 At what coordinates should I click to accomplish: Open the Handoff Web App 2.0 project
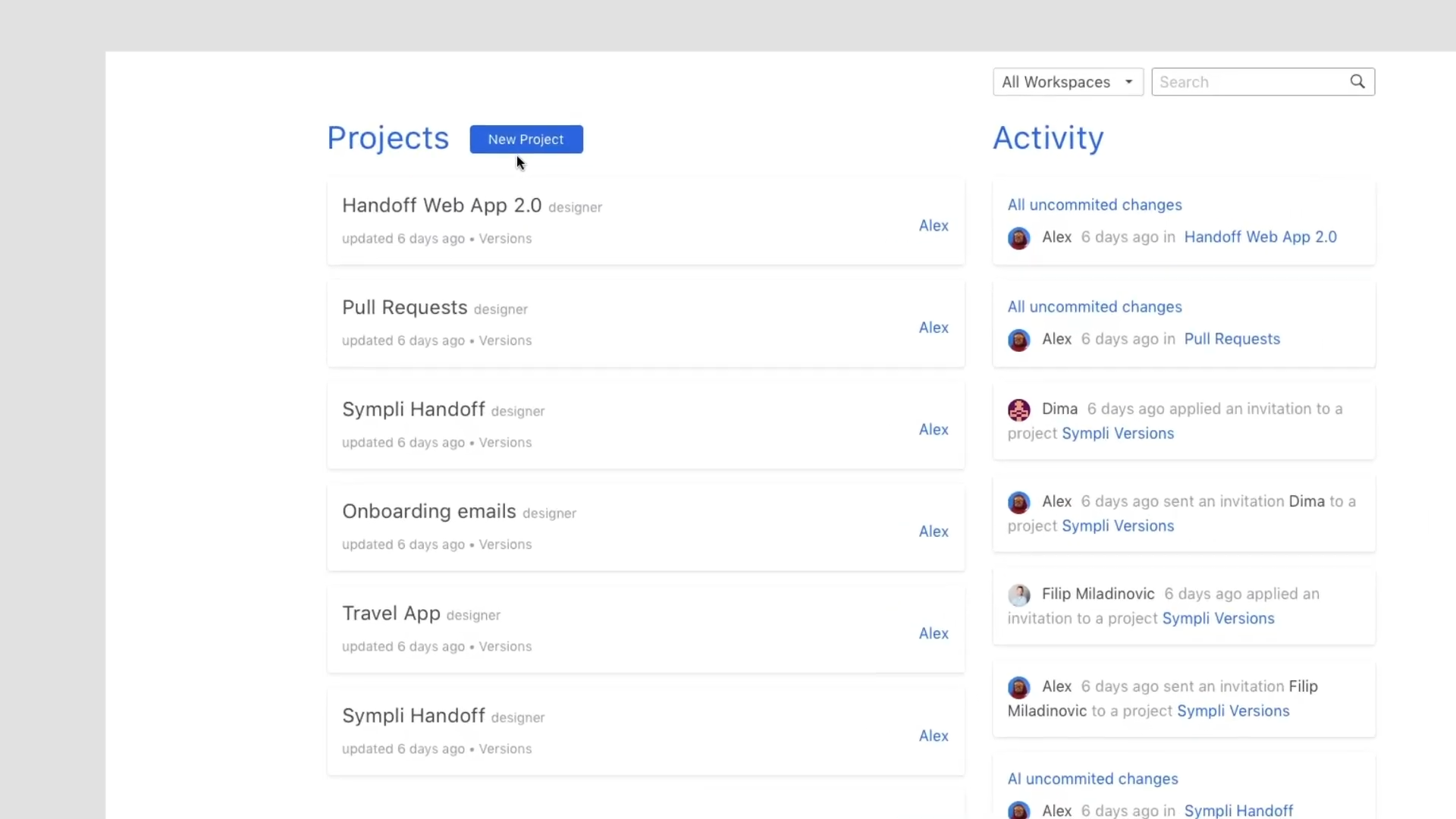click(x=441, y=206)
